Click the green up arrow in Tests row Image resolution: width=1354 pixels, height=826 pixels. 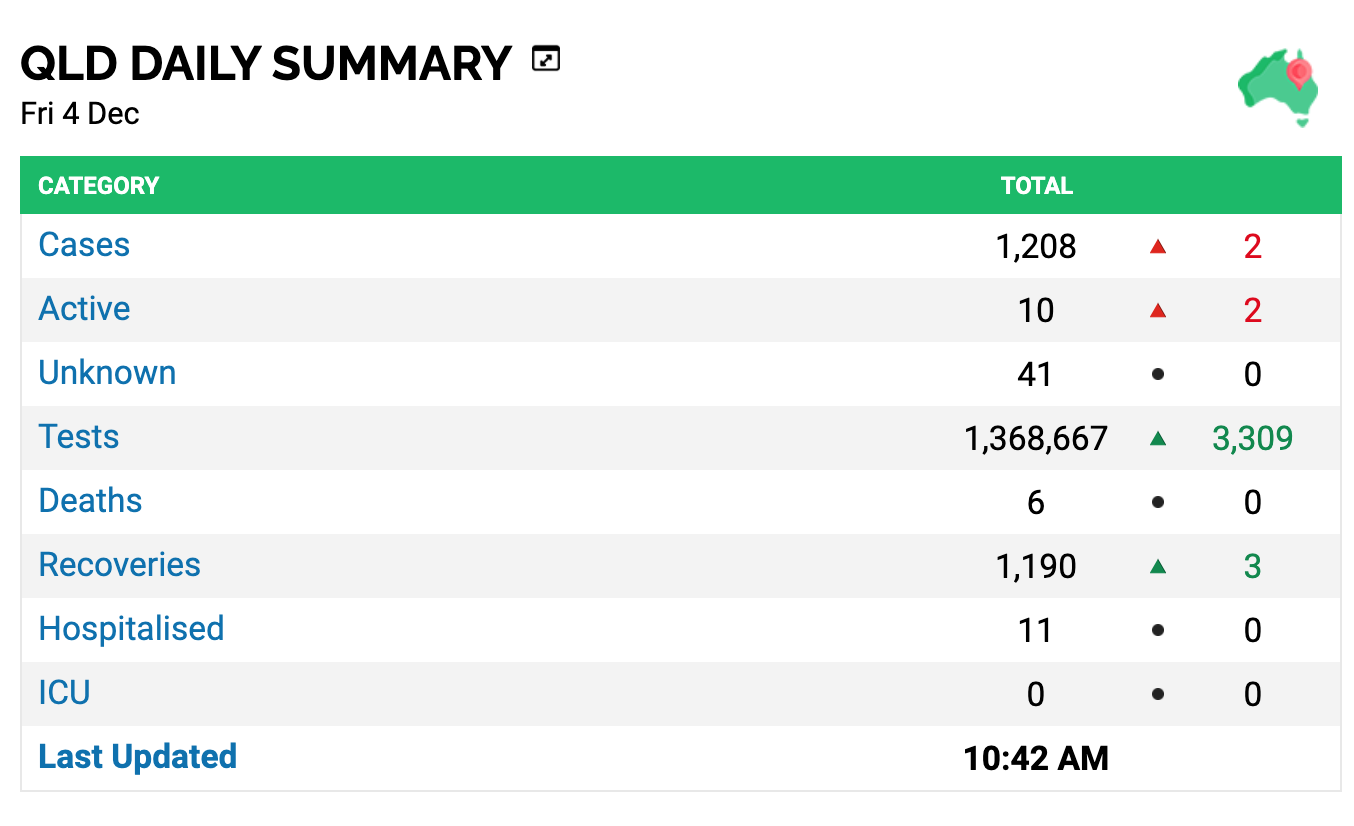(x=1158, y=438)
